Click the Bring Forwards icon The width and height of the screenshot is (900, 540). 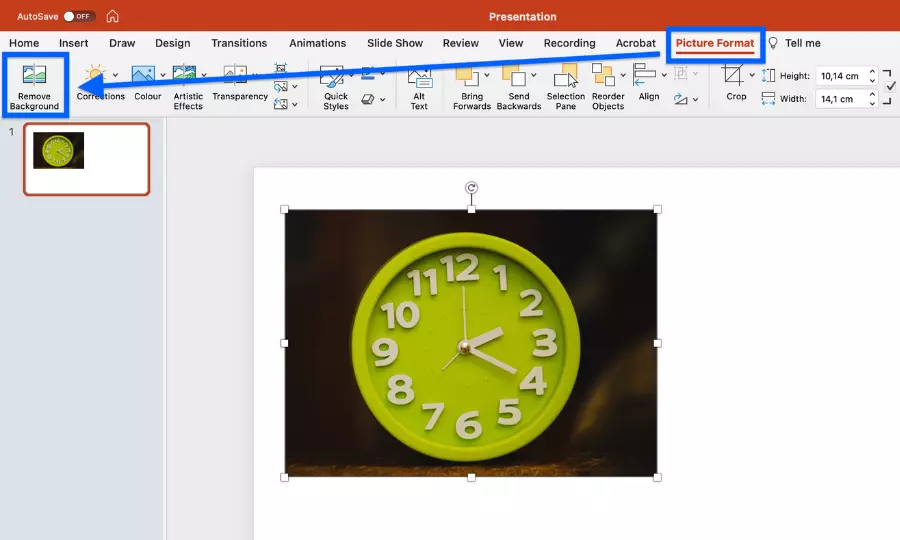coord(467,75)
